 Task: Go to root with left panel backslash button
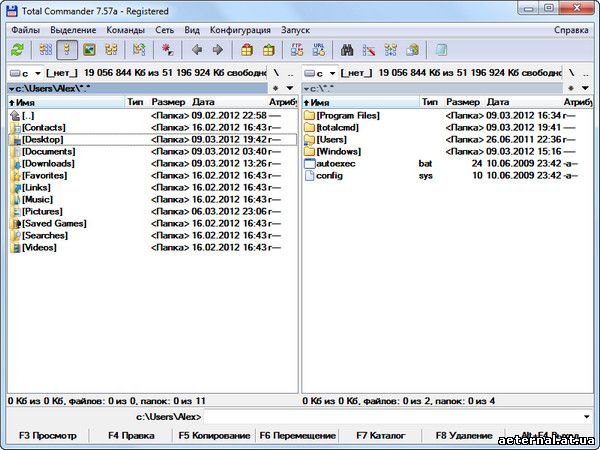(276, 73)
